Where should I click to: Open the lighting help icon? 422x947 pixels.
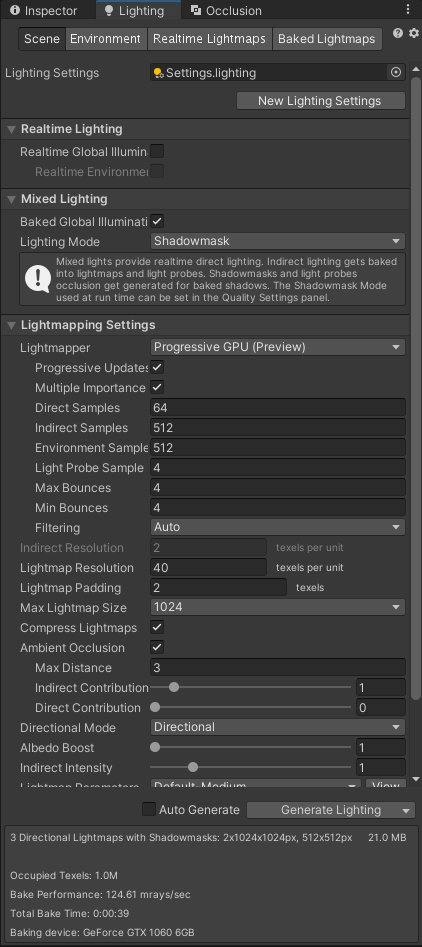398,34
